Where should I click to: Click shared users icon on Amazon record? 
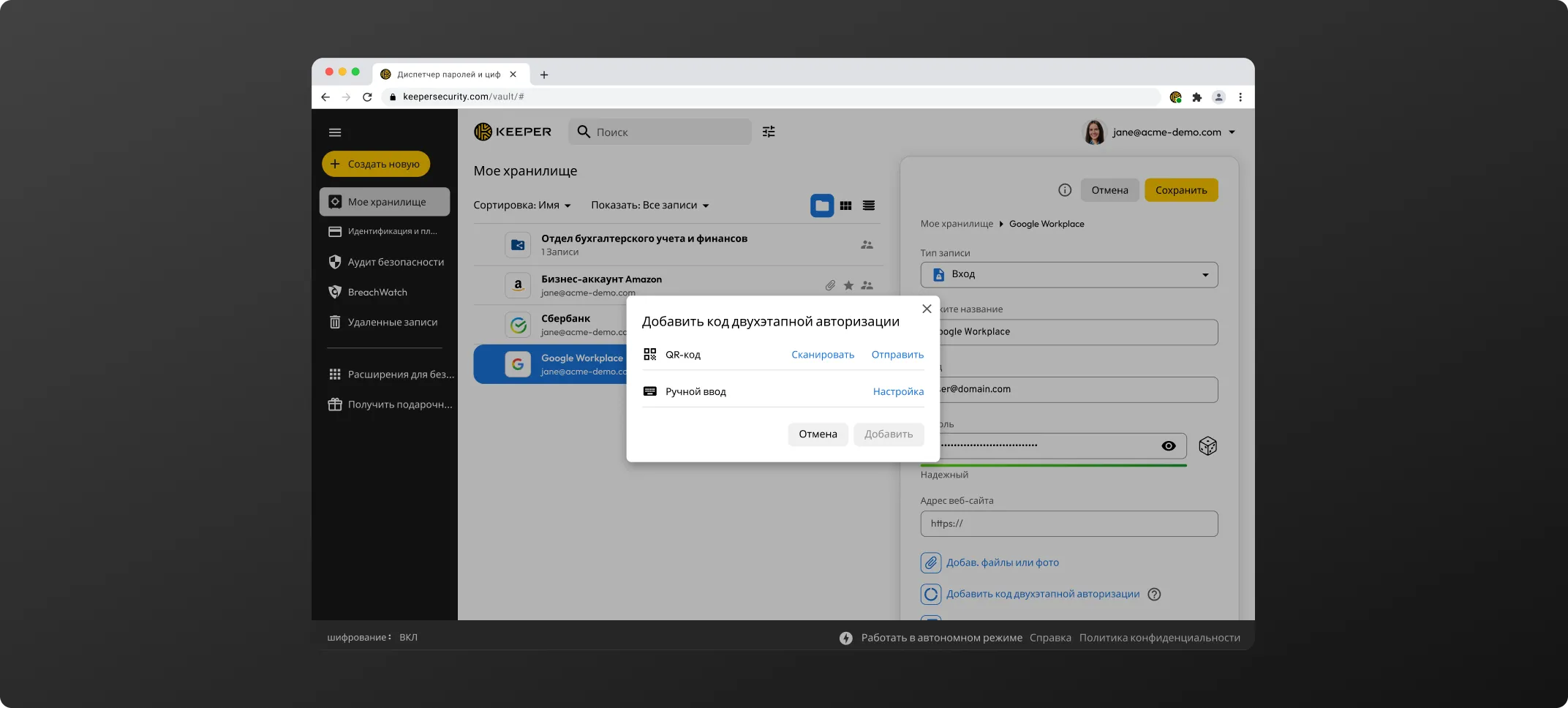[x=867, y=285]
